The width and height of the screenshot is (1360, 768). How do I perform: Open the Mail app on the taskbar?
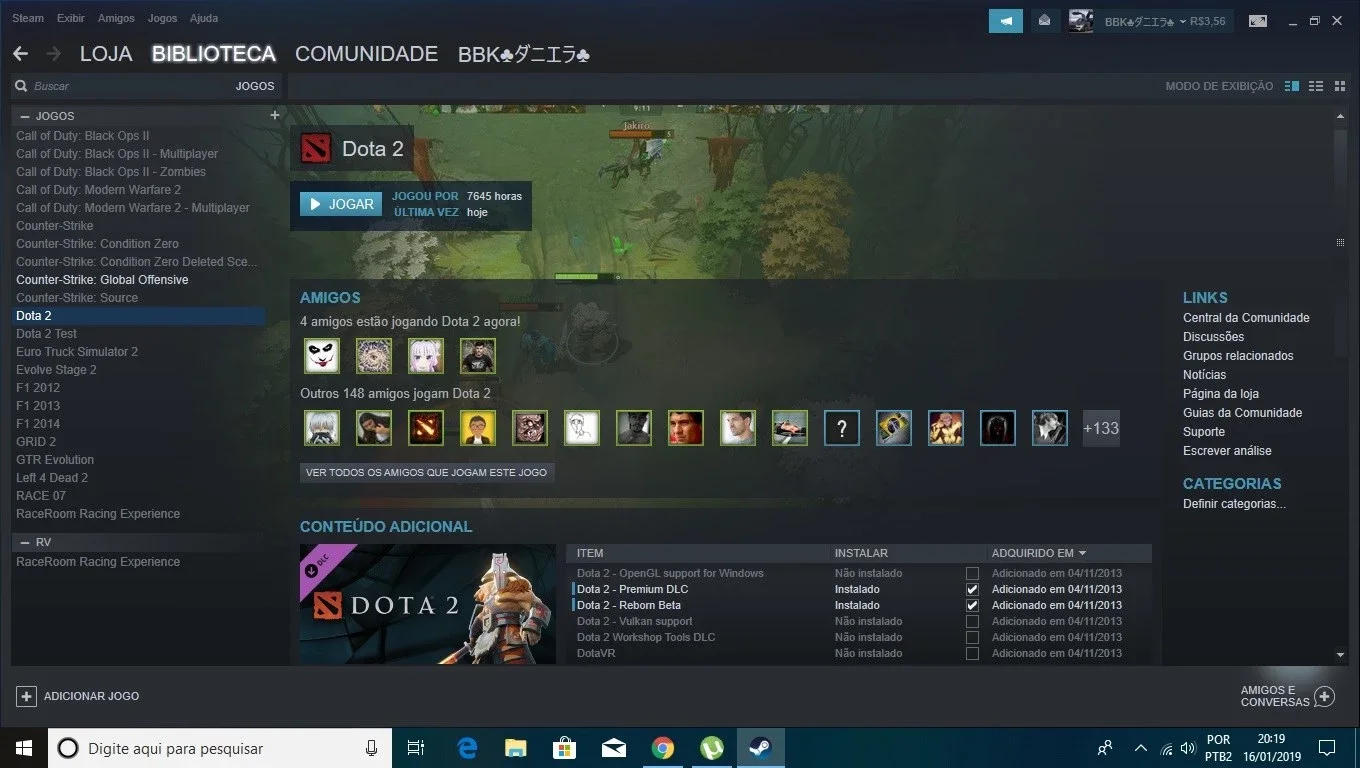613,748
